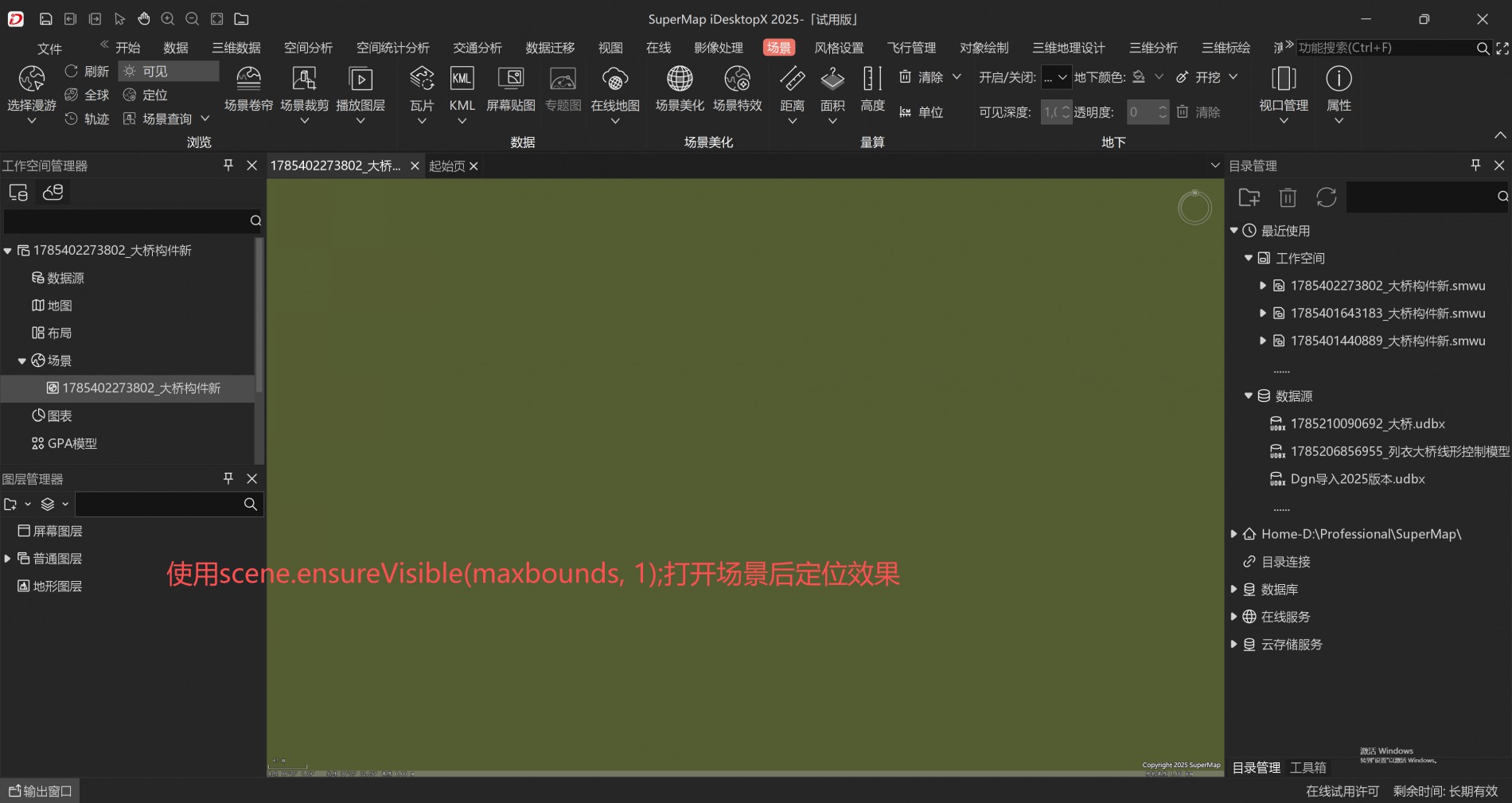Screen dimensions: 1512x803
Task: Open the 开启/关闭 underground combo box
Action: [x=1056, y=77]
